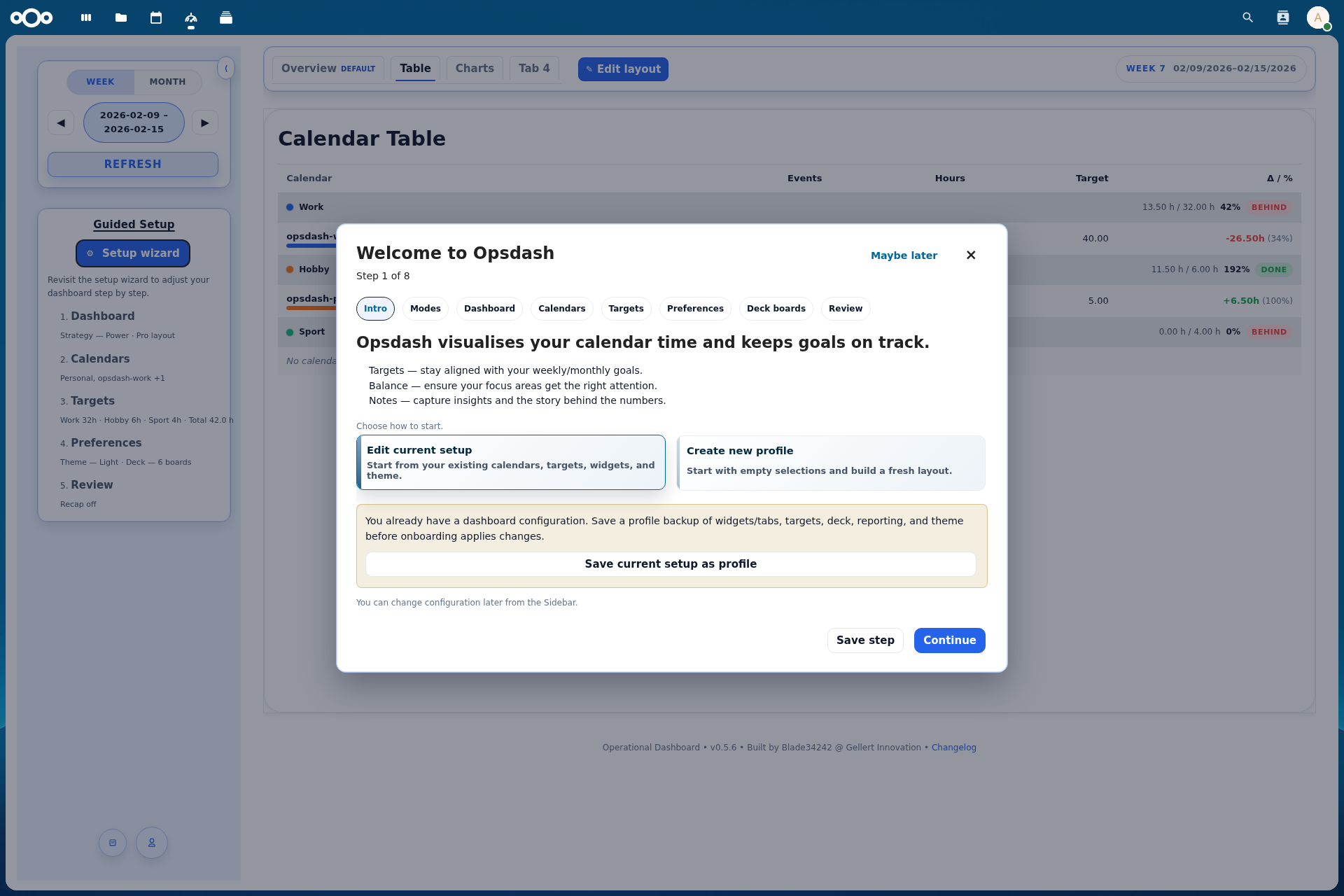The height and width of the screenshot is (896, 1344).
Task: Open Guided Setup step 5 Review
Action: 91,485
